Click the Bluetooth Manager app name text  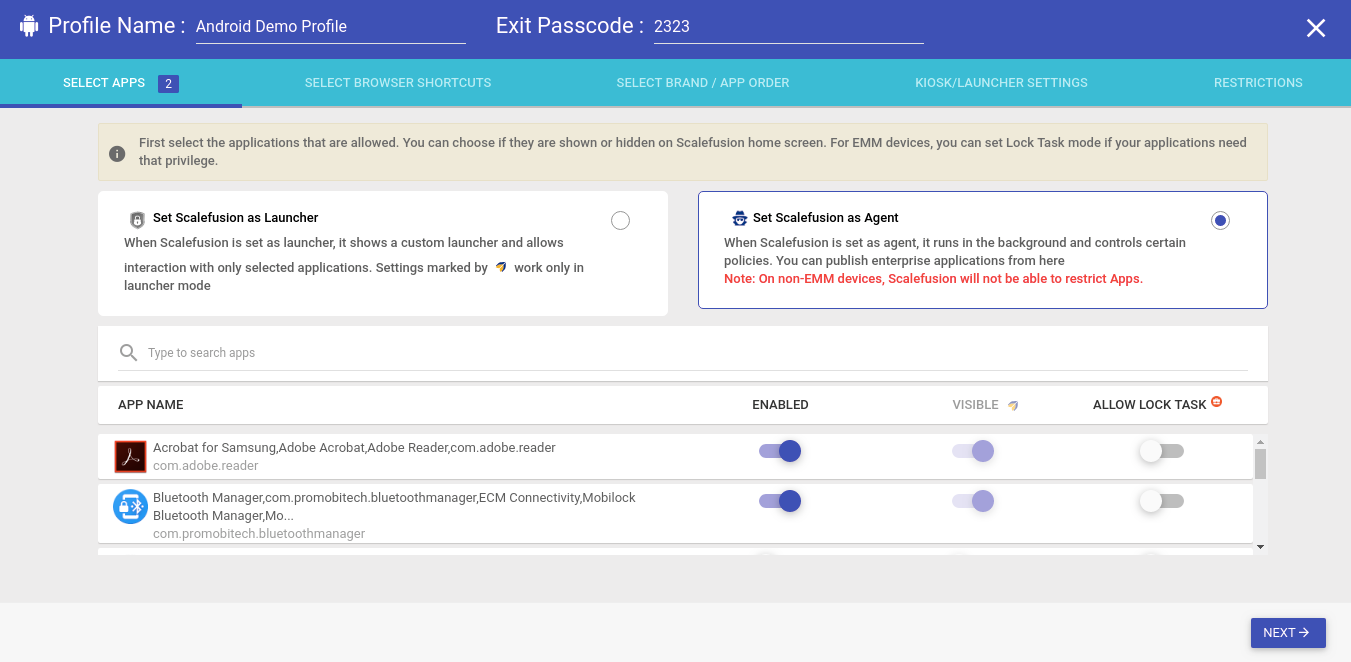coord(394,507)
